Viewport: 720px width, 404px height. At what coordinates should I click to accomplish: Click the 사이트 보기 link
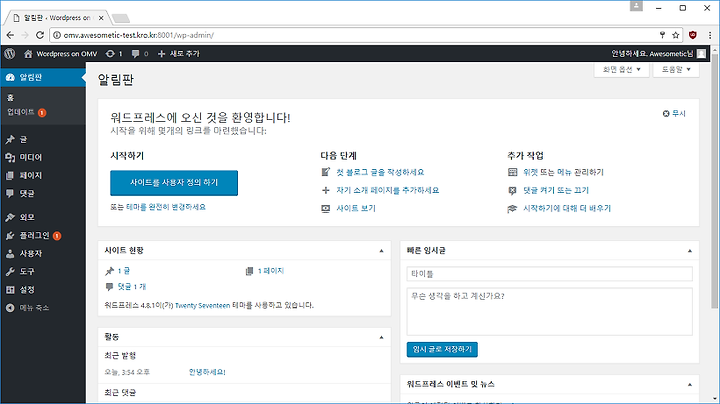click(x=356, y=208)
